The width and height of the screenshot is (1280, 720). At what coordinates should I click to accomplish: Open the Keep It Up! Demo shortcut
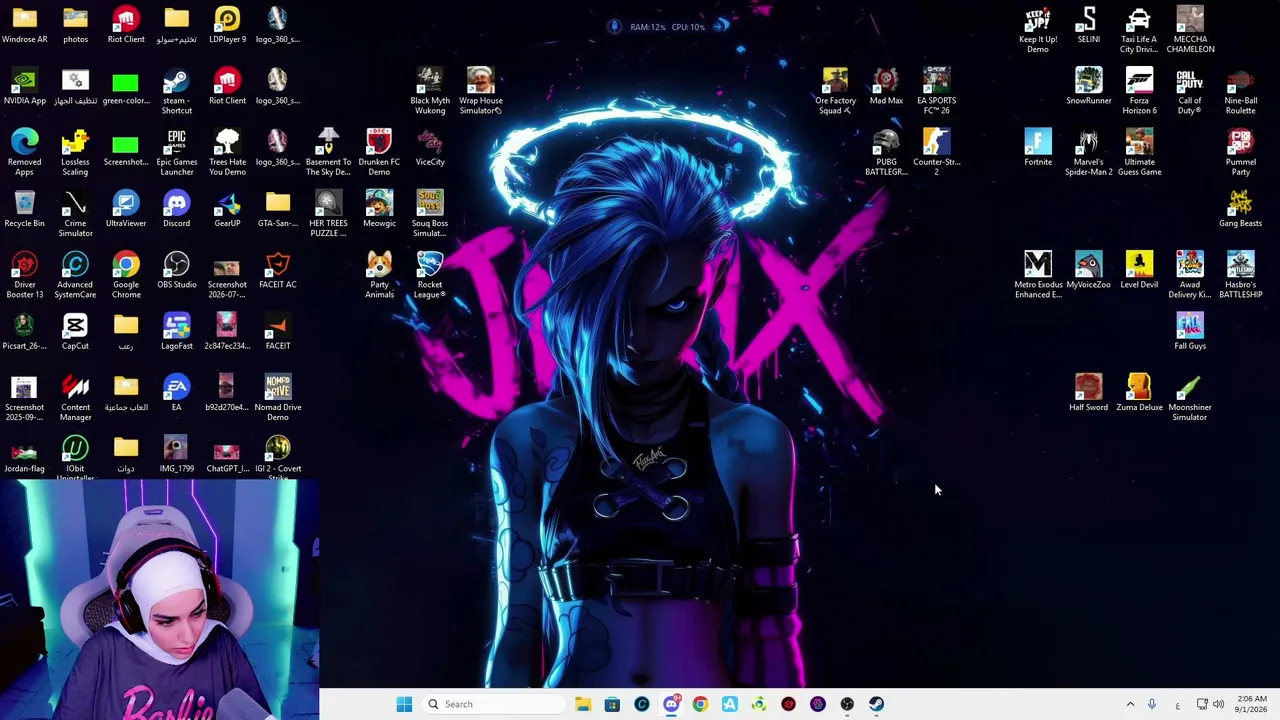tap(1038, 31)
